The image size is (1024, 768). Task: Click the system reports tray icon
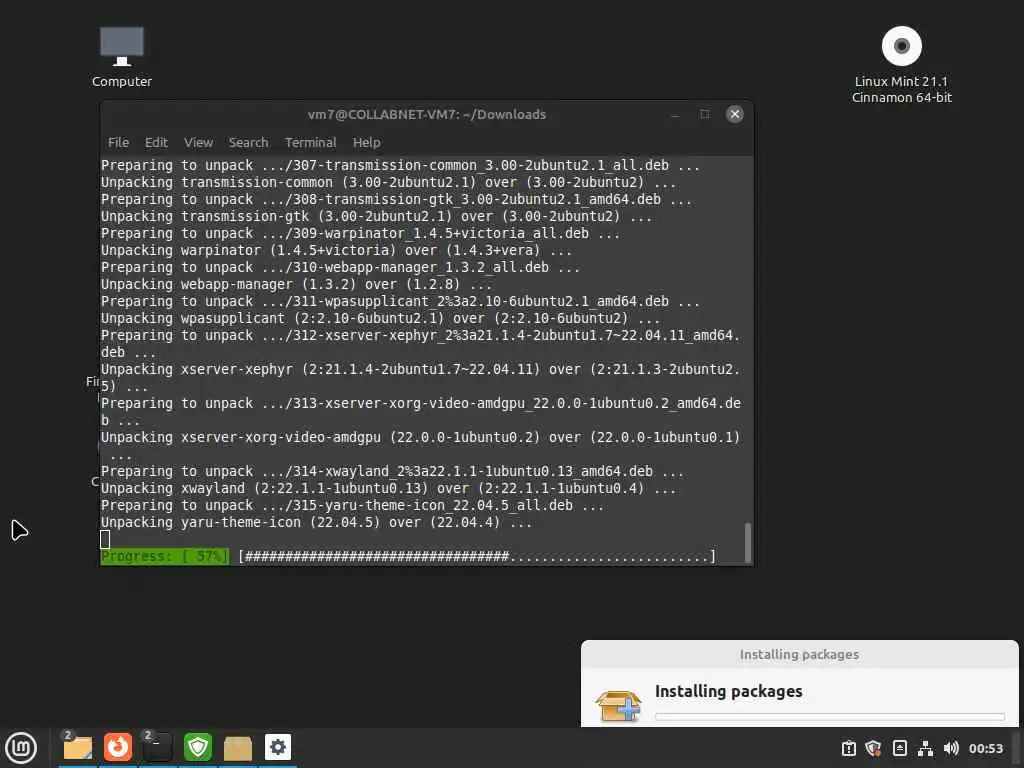[848, 748]
